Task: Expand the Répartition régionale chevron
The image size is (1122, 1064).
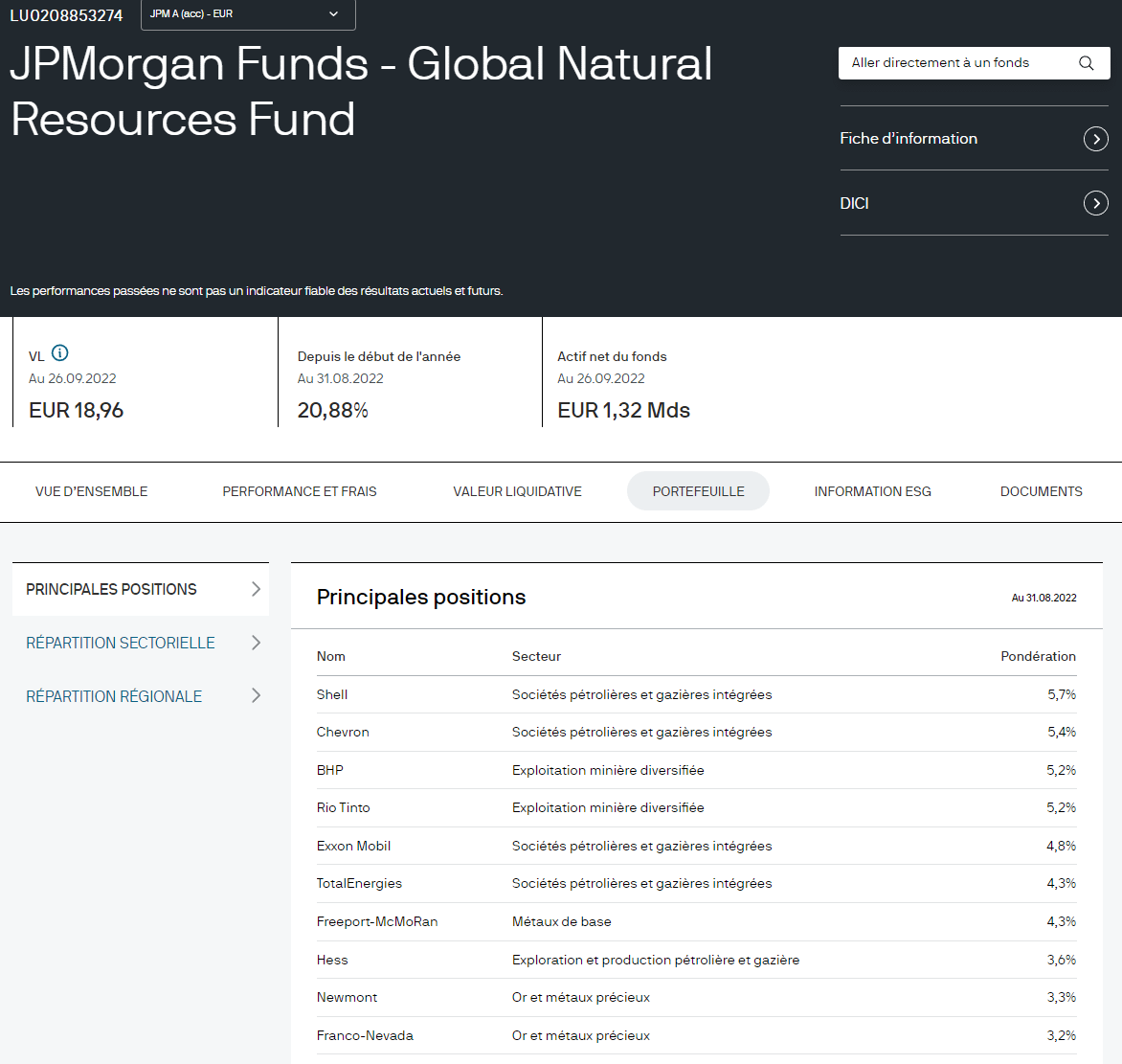Action: click(x=256, y=696)
